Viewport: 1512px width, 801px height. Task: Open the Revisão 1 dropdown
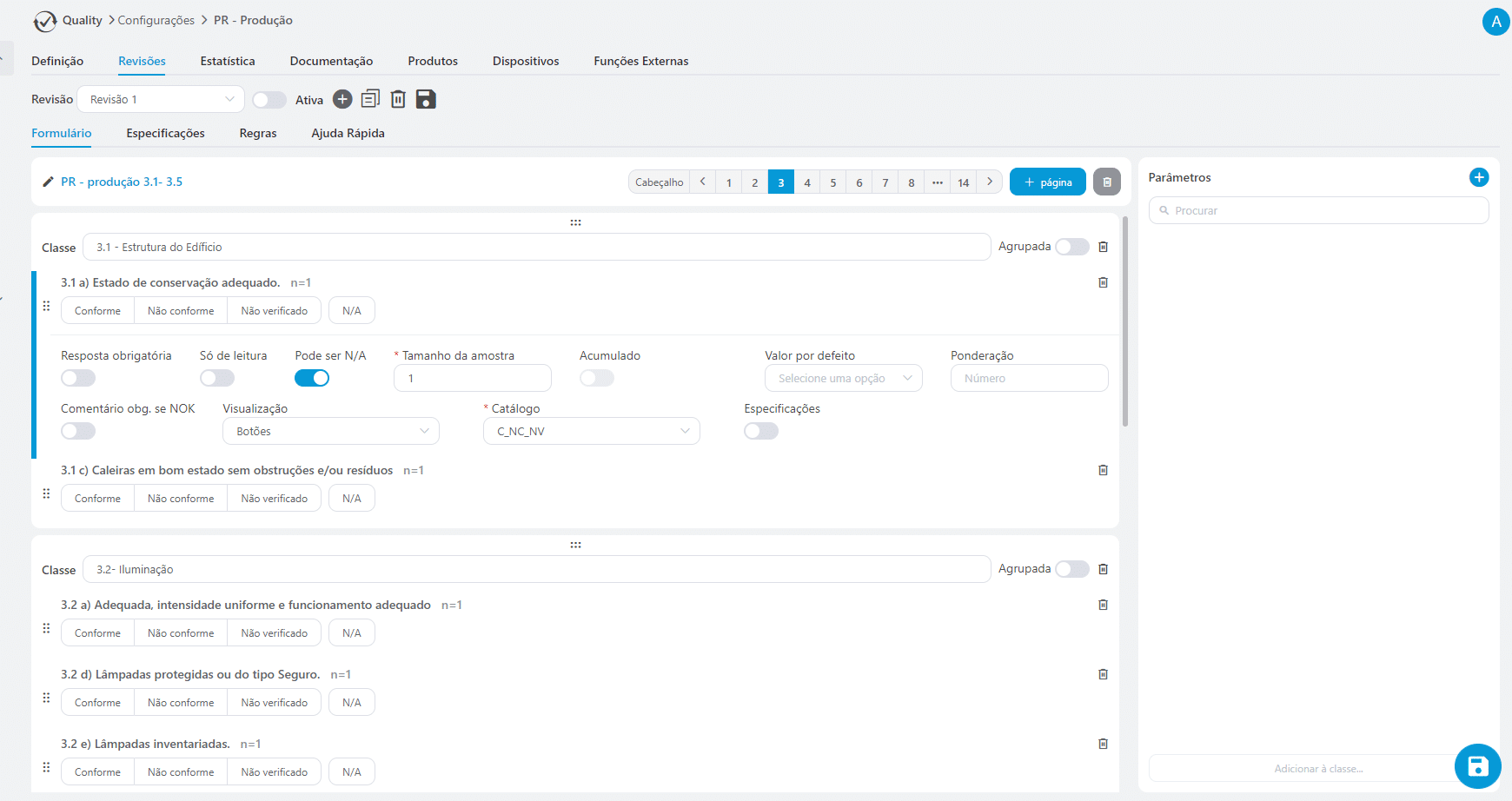tap(161, 99)
